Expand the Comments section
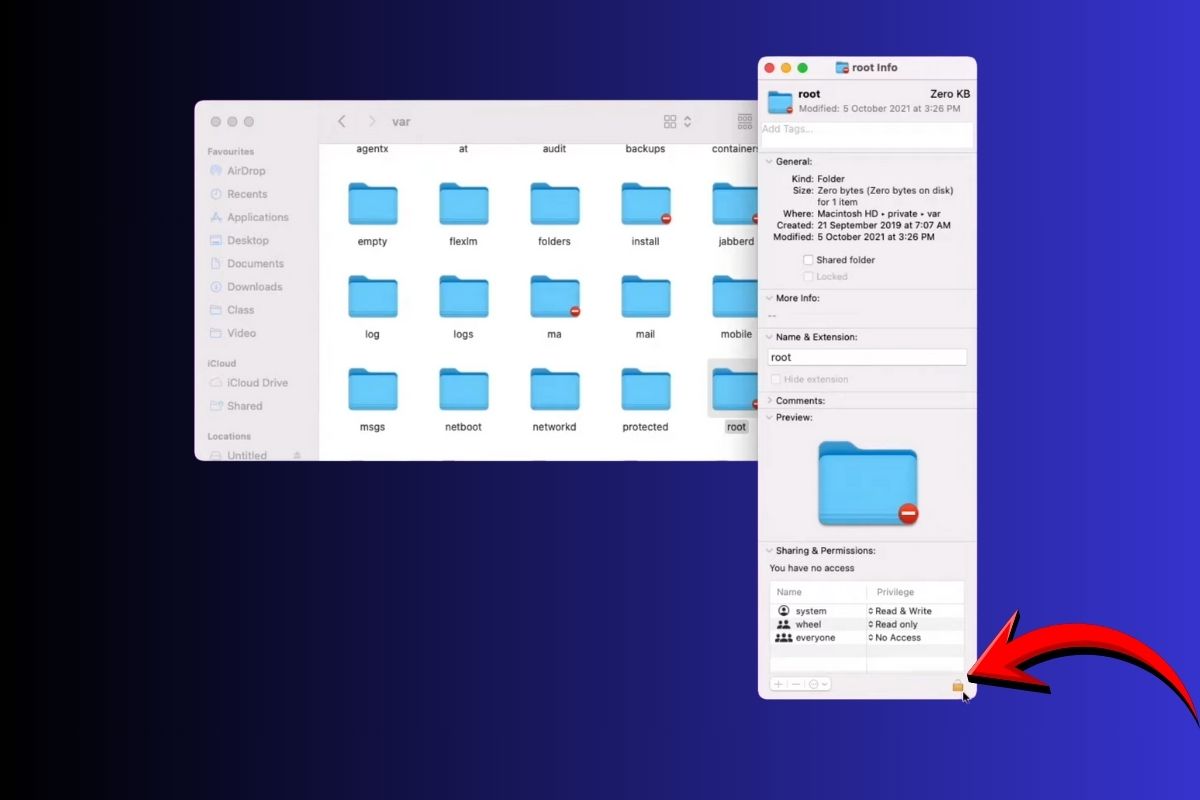The height and width of the screenshot is (800, 1200). click(771, 400)
